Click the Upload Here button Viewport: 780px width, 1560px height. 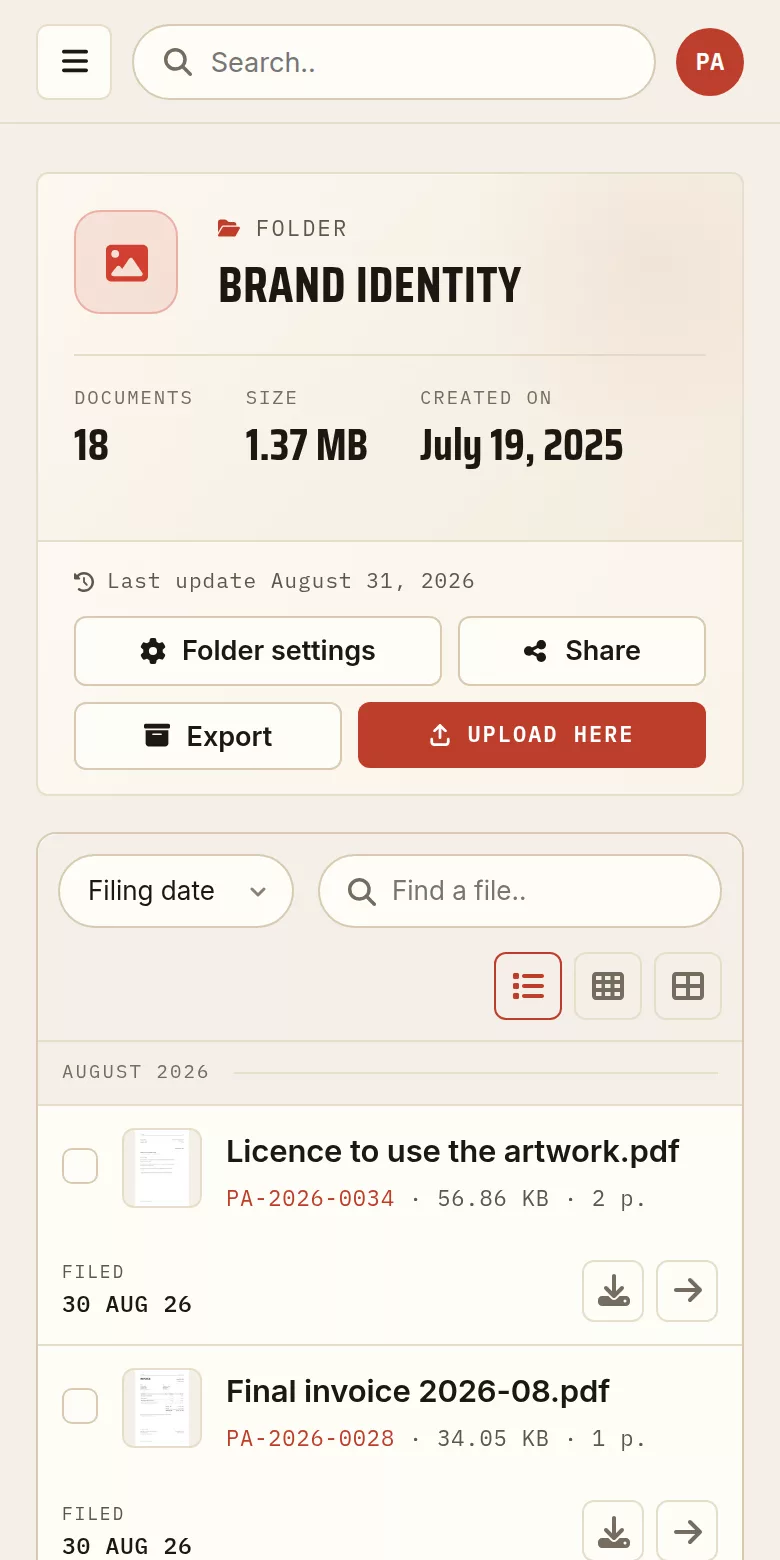[x=532, y=735]
